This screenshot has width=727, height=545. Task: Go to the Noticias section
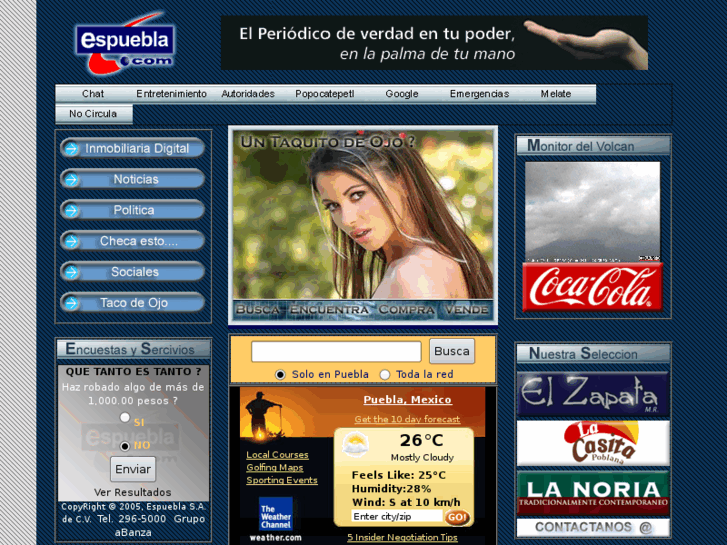coord(133,180)
